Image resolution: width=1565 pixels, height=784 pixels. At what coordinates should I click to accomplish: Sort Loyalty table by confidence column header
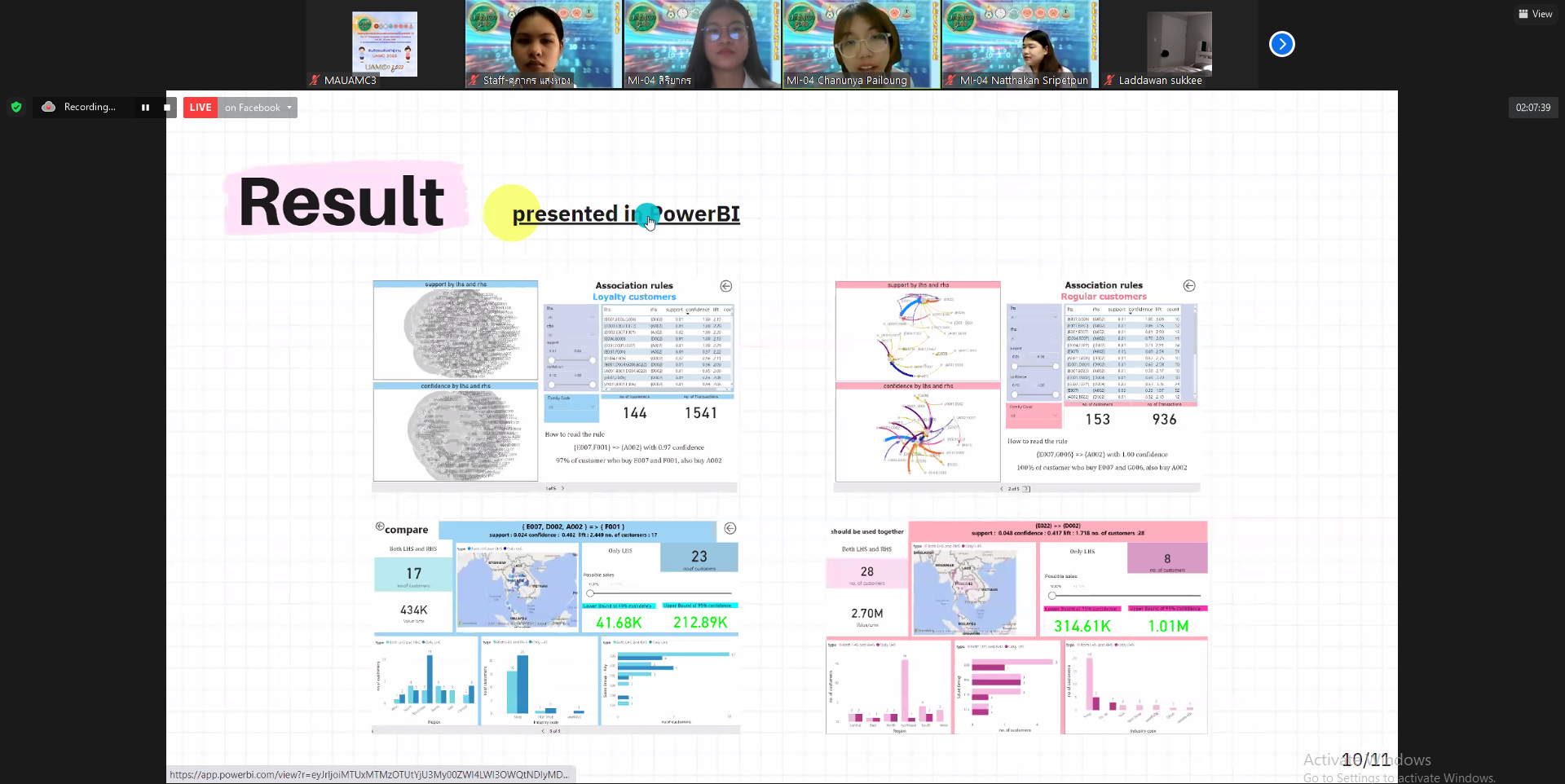click(x=697, y=310)
